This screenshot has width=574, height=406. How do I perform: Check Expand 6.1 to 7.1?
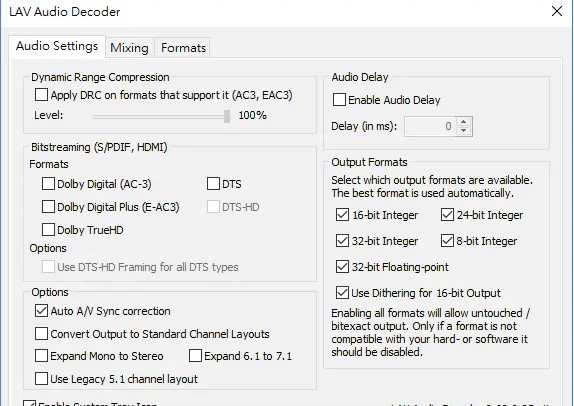195,356
